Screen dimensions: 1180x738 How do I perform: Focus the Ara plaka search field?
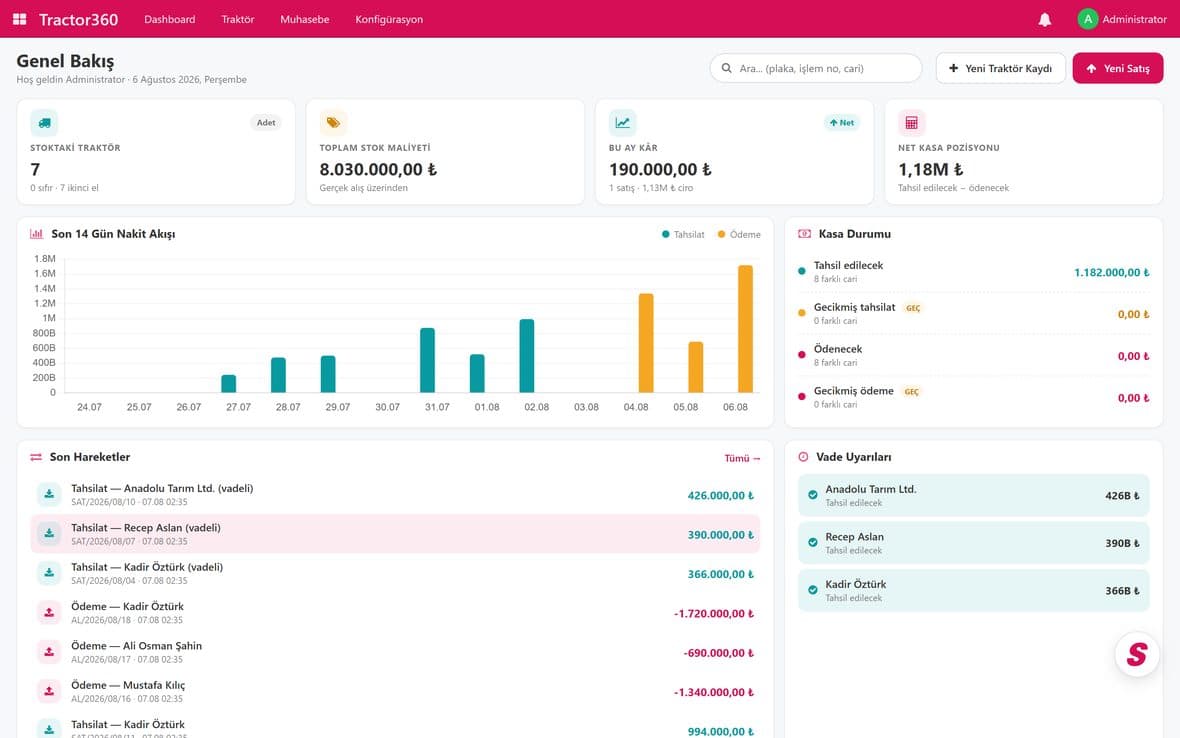(x=816, y=68)
